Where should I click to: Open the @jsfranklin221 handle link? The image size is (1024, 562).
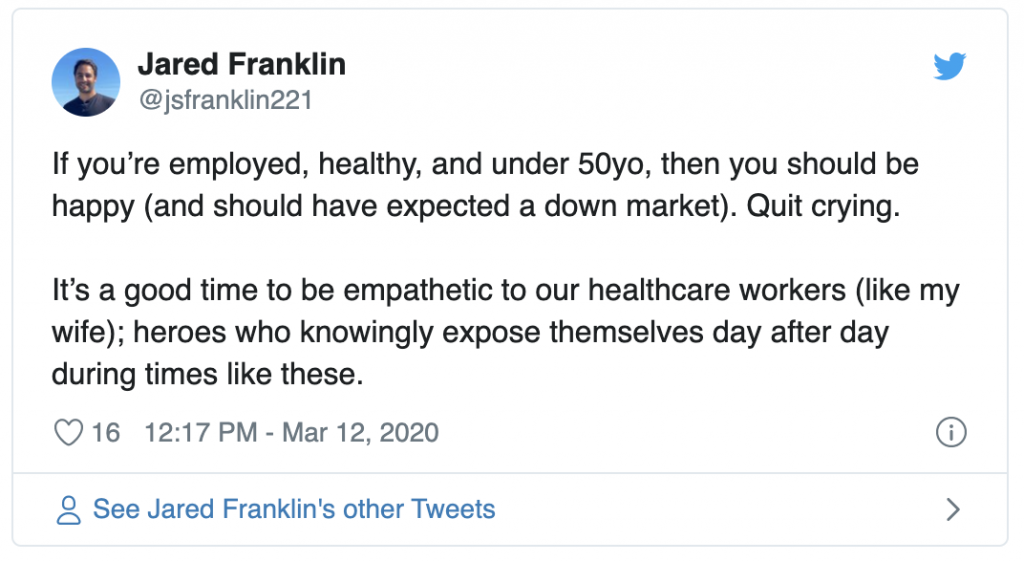pos(225,101)
